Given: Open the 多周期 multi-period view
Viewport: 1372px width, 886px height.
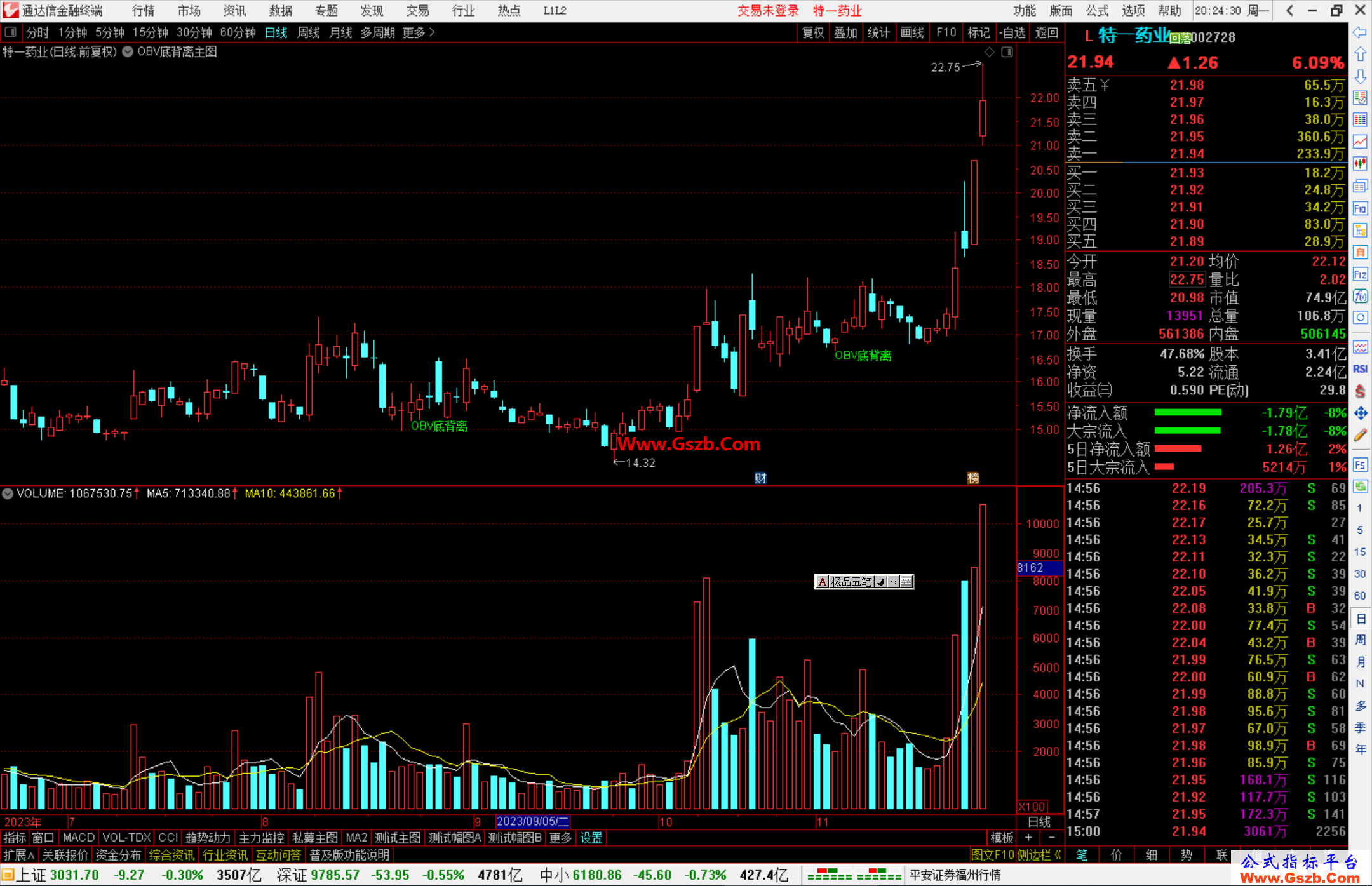Looking at the screenshot, I should point(378,32).
